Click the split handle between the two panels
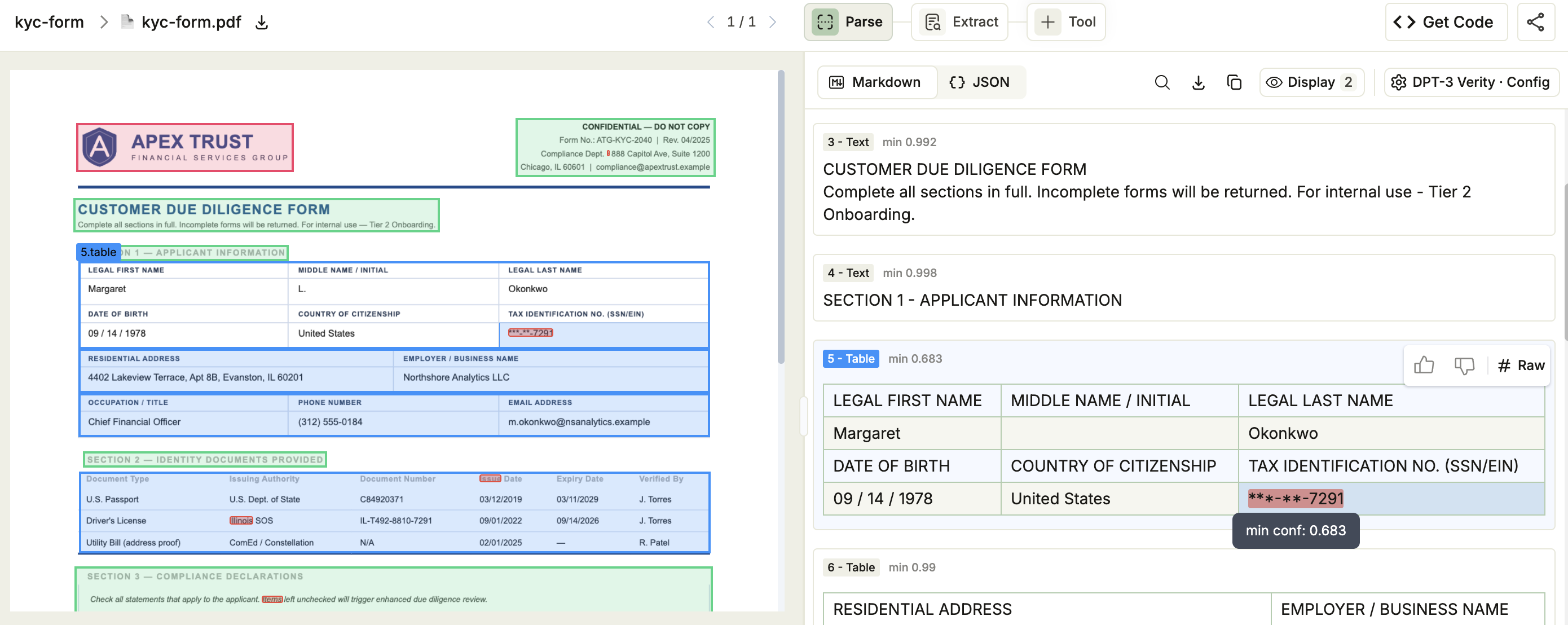1568x625 pixels. [804, 417]
